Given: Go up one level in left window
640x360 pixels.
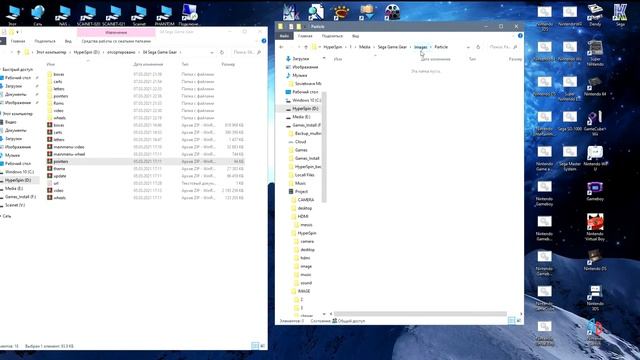Looking at the screenshot, I should click(18, 52).
